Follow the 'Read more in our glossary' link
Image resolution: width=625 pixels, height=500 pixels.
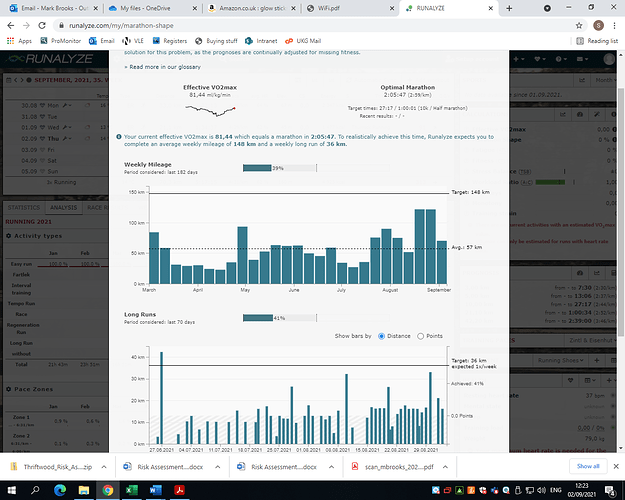165,67
